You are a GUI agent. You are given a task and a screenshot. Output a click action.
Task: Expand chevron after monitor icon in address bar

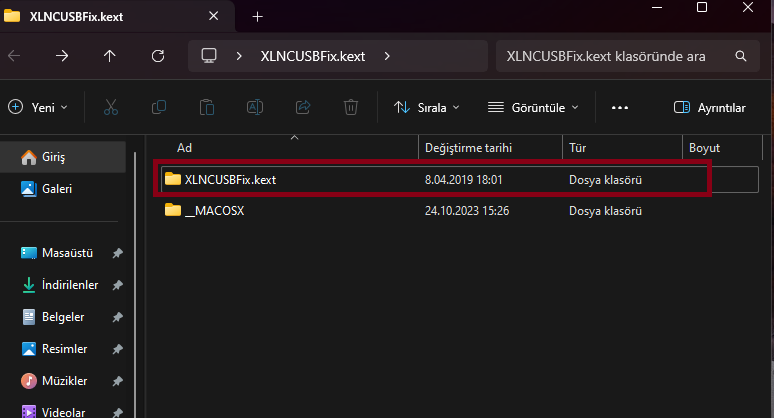239,56
